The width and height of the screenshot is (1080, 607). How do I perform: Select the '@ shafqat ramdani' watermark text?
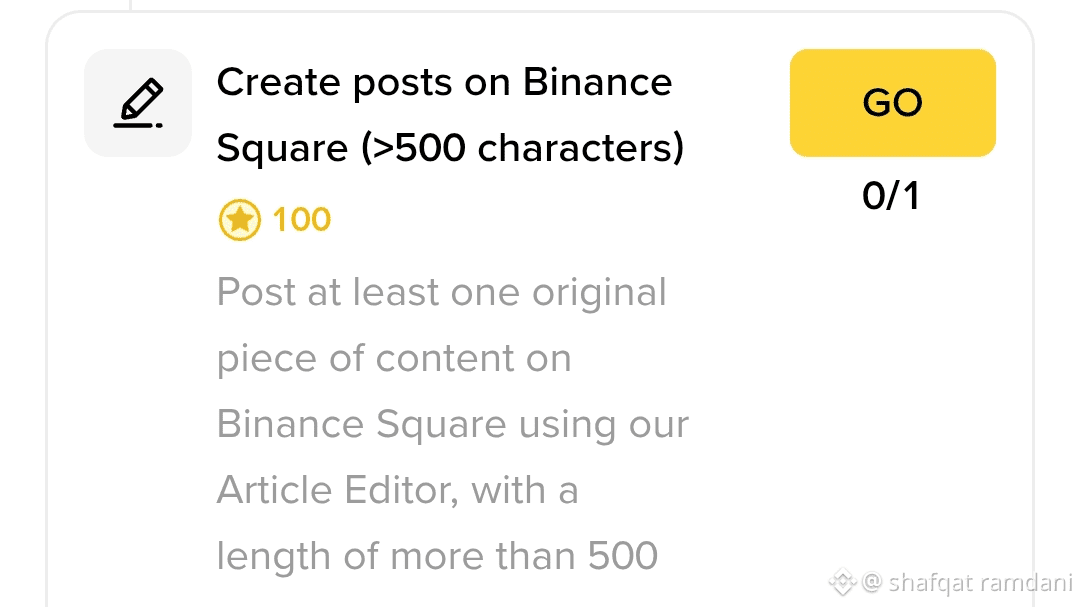pos(967,583)
